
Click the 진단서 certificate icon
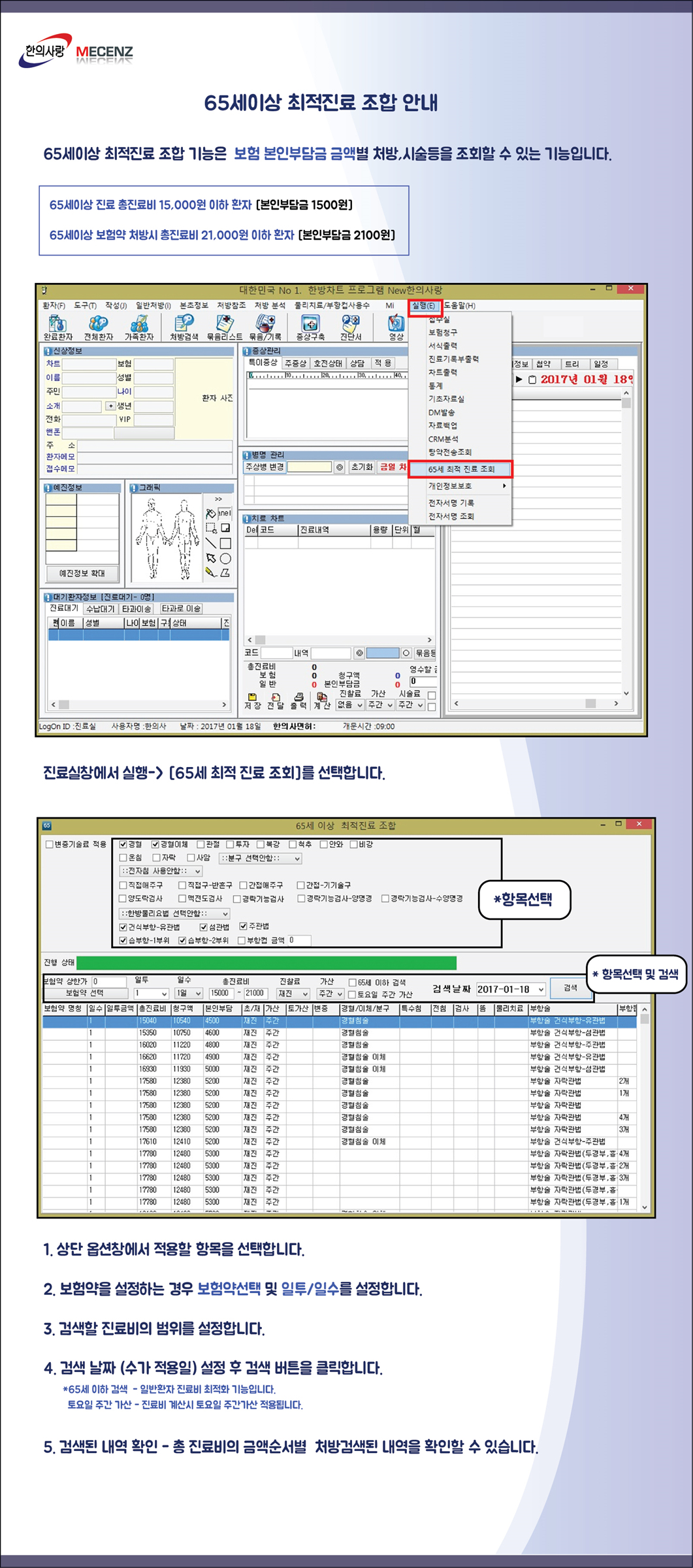(351, 324)
